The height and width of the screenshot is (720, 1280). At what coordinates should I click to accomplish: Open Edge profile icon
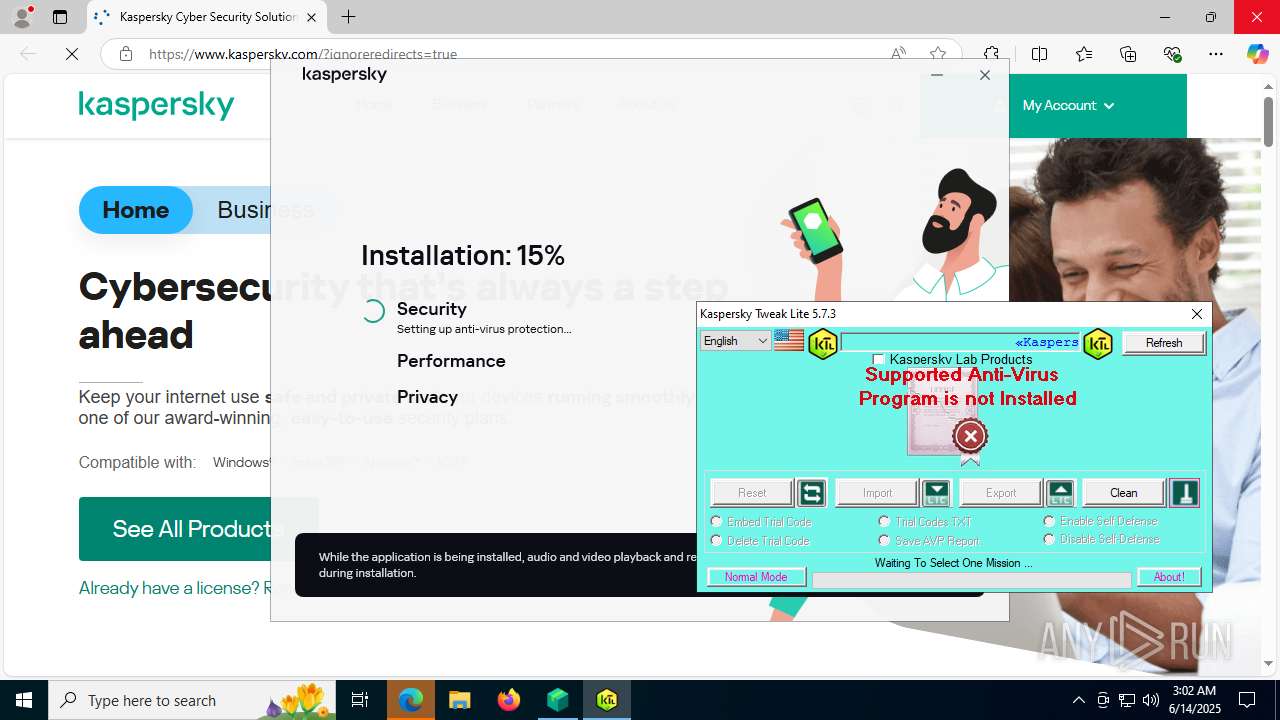pyautogui.click(x=22, y=17)
